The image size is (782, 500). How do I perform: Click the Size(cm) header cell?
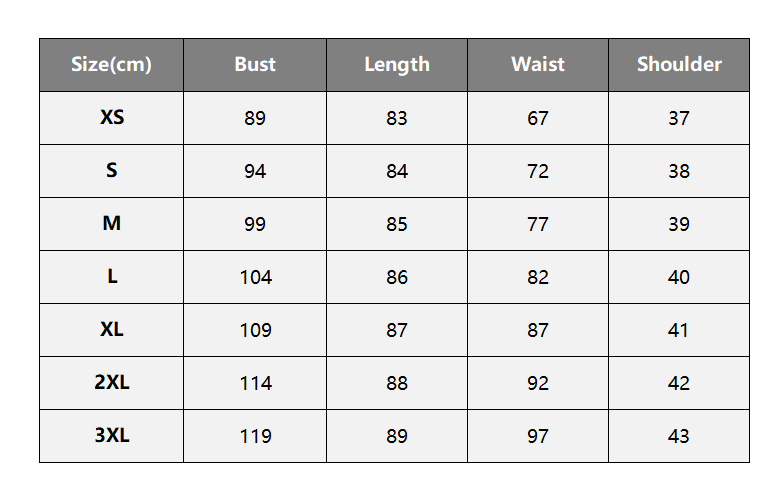point(111,65)
